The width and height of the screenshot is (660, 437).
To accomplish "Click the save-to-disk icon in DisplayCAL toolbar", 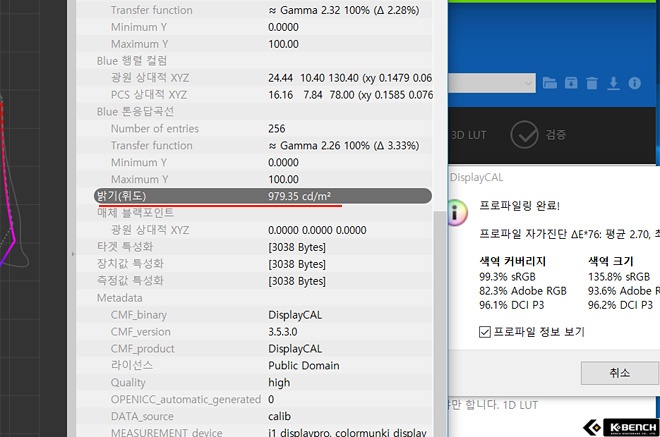I will [x=571, y=83].
